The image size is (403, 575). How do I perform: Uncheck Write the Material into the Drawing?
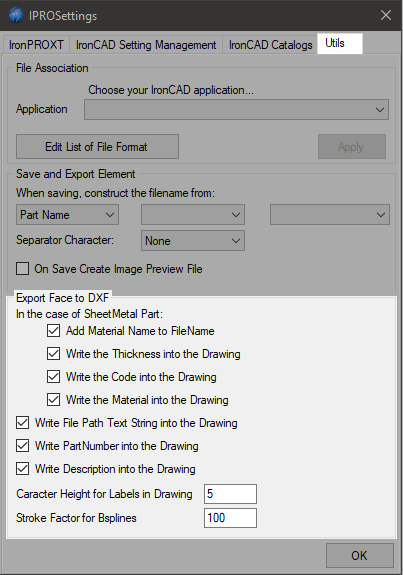pos(54,400)
